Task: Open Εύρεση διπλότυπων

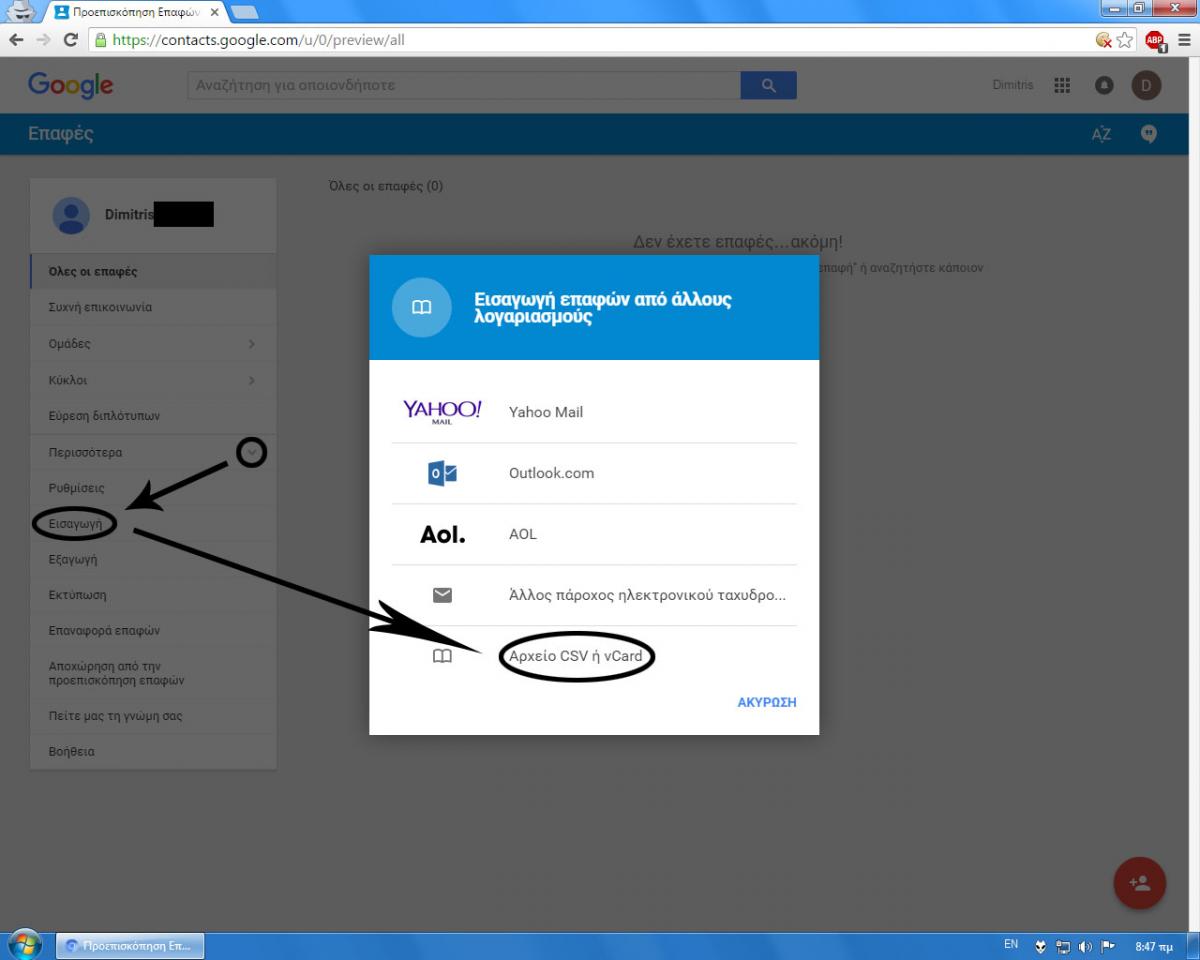Action: point(153,416)
